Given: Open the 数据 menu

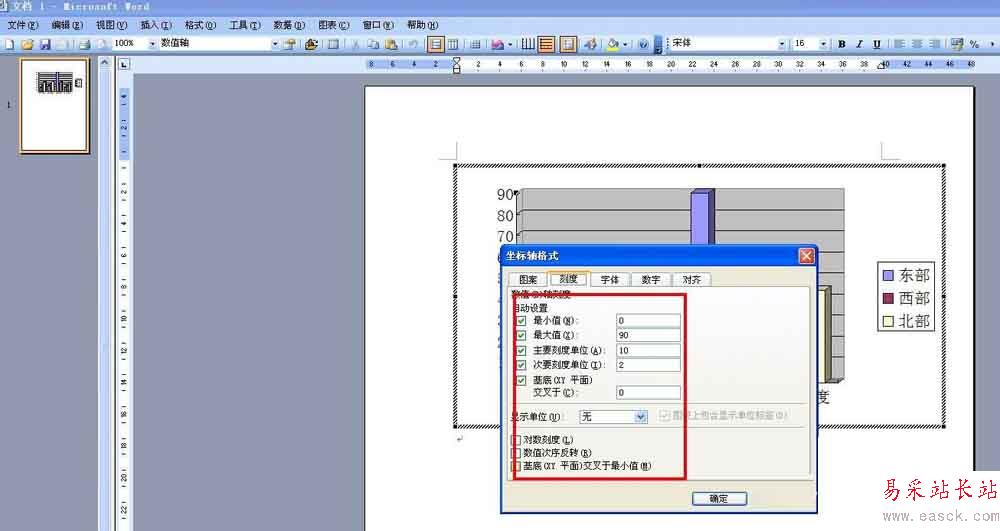Looking at the screenshot, I should (x=289, y=25).
